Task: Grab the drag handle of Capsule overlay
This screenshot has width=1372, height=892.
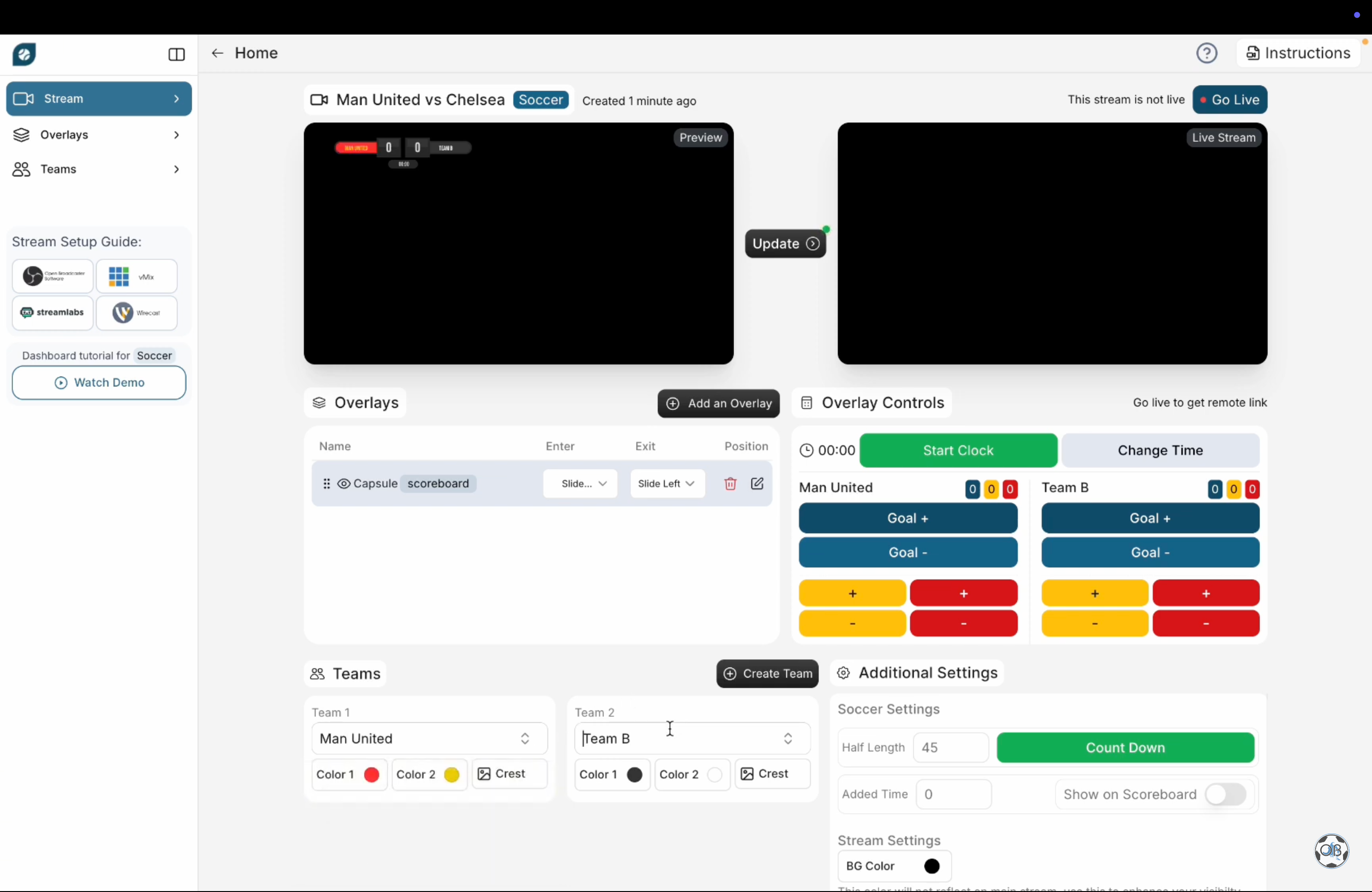Action: [x=326, y=483]
